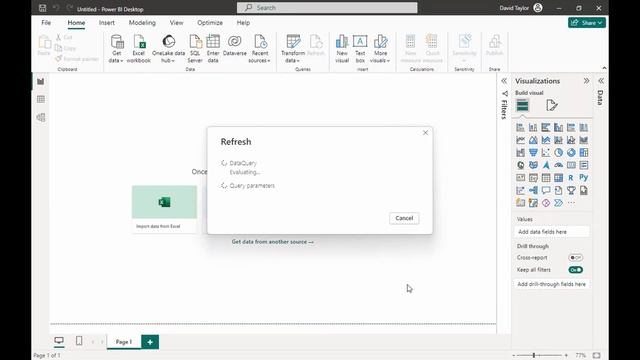Image resolution: width=640 pixels, height=360 pixels.
Task: Collapse the Visualizations pane
Action: [x=587, y=81]
